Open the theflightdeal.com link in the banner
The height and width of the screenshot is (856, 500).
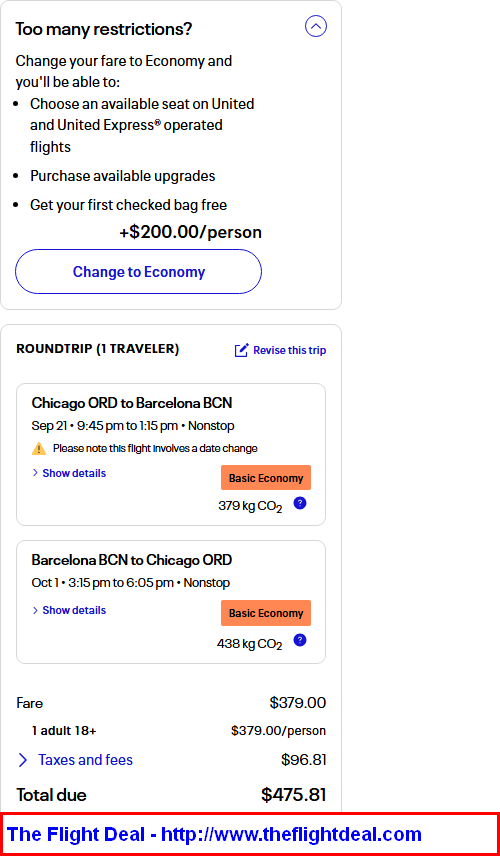pyautogui.click(x=291, y=834)
